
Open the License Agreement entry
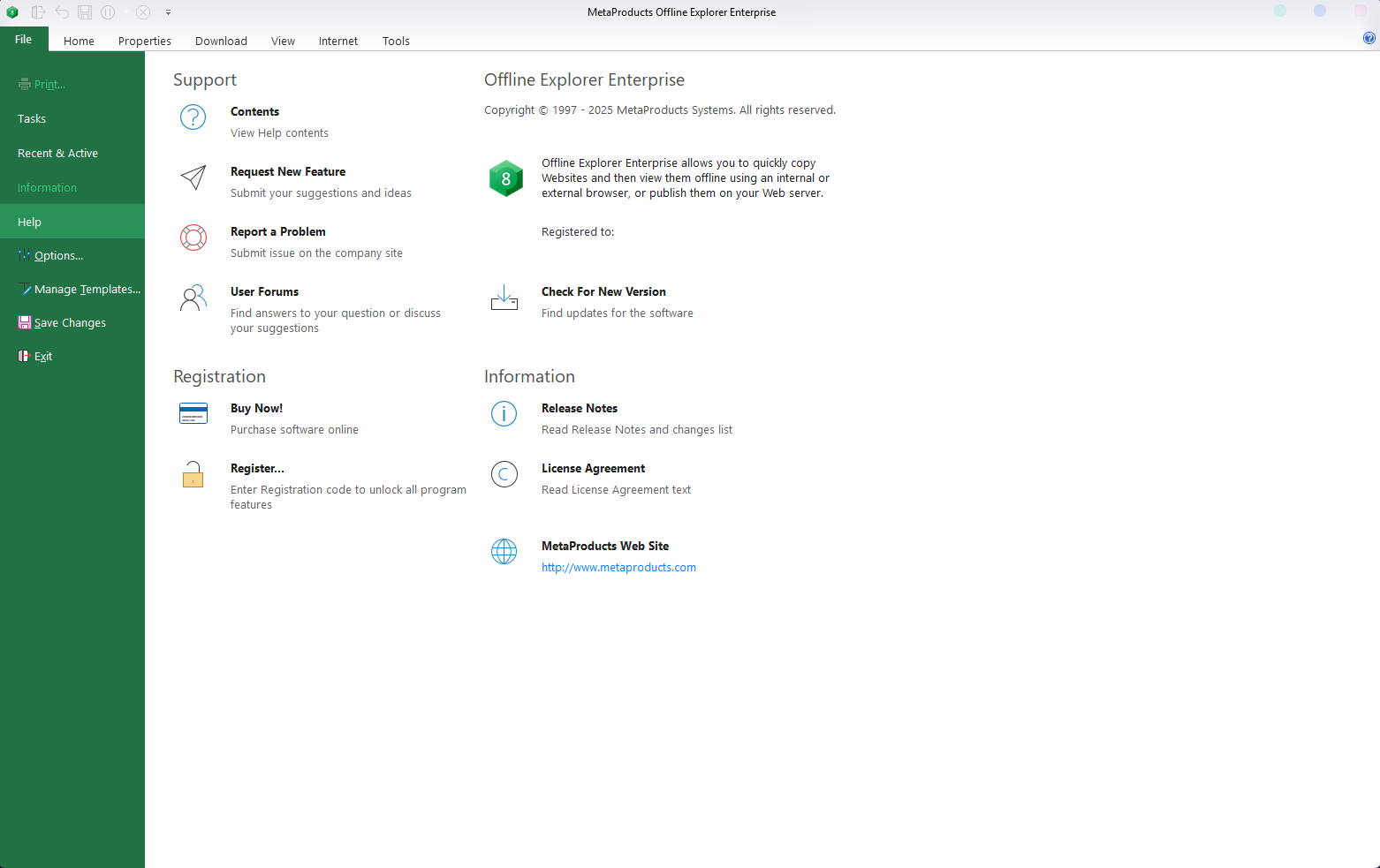click(593, 469)
